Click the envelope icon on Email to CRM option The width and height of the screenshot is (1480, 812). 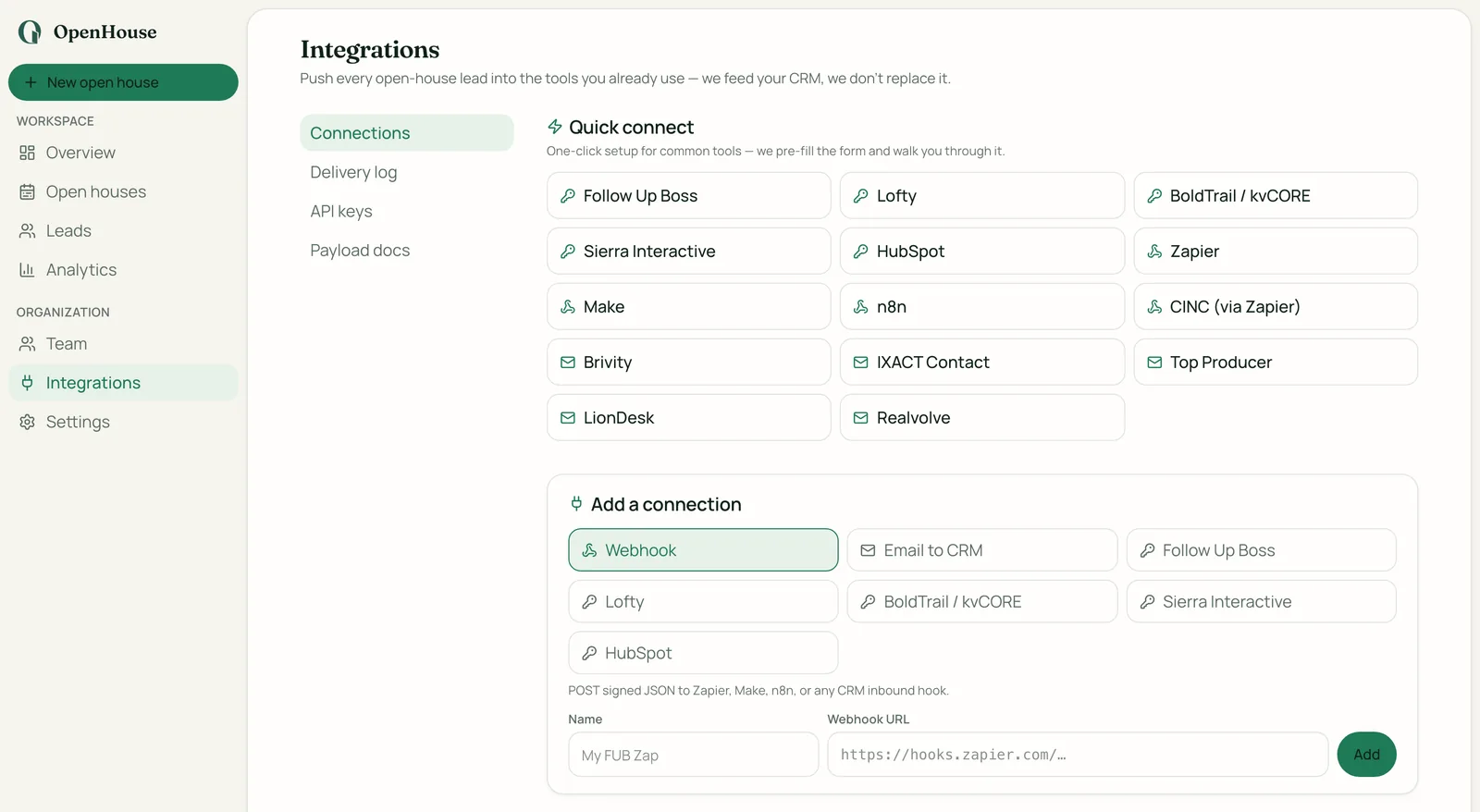[868, 550]
